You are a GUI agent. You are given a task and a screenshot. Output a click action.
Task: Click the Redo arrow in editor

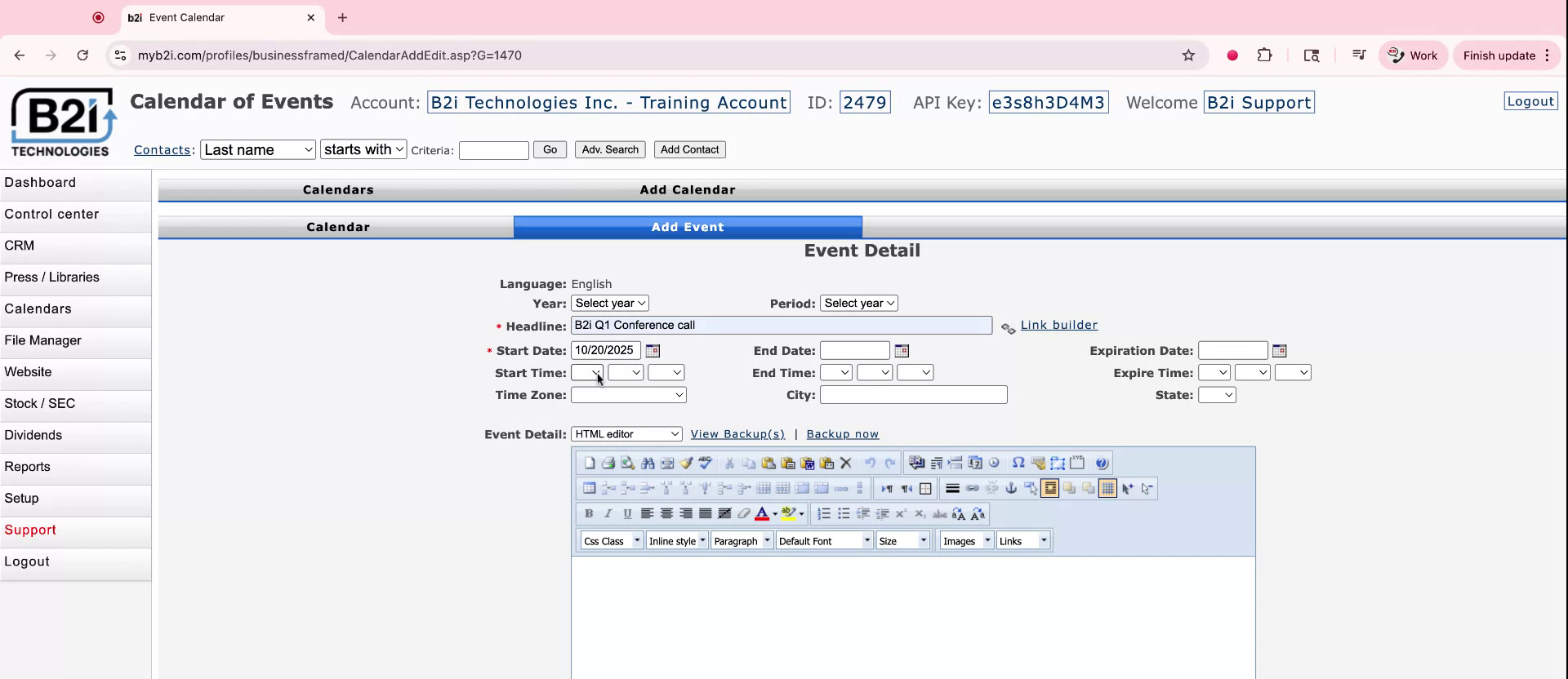coord(890,463)
